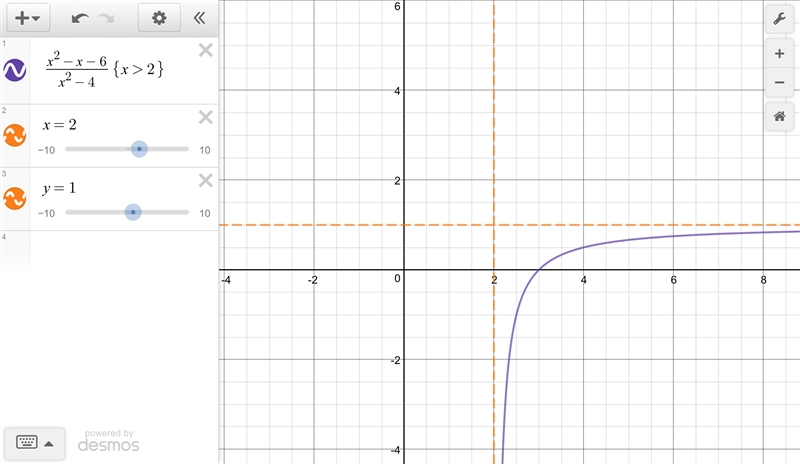Zoom out on the graph
The image size is (800, 464).
coord(779,82)
